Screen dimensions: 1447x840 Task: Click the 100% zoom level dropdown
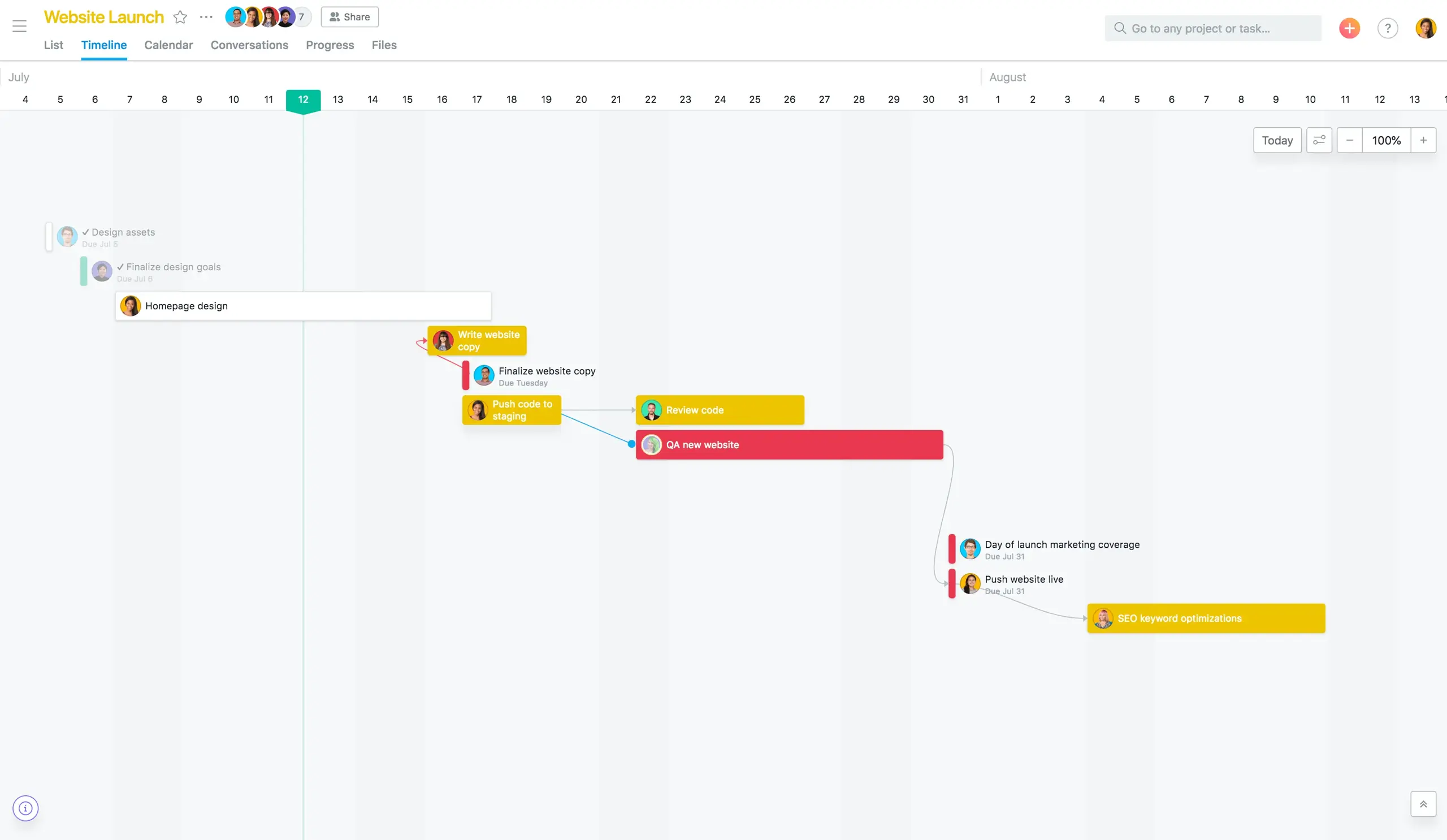[1386, 140]
